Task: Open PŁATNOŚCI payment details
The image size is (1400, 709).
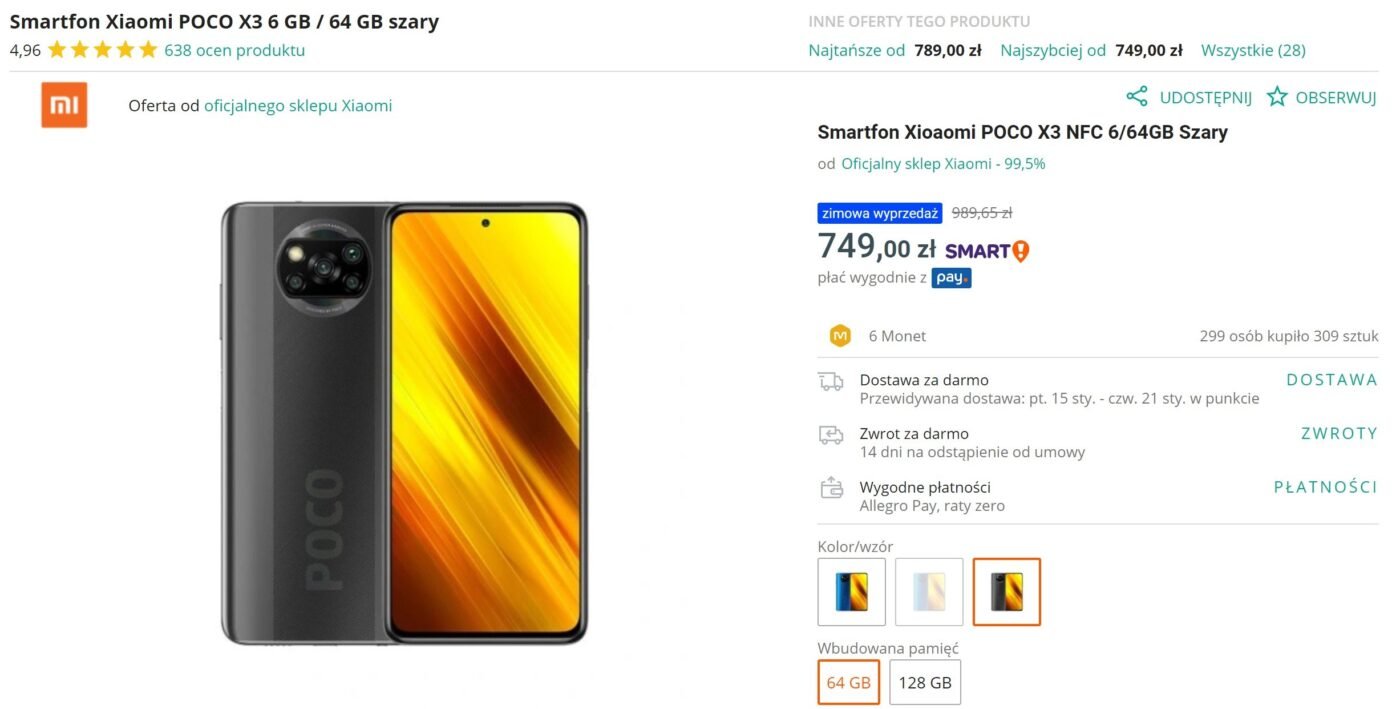Action: (1325, 487)
